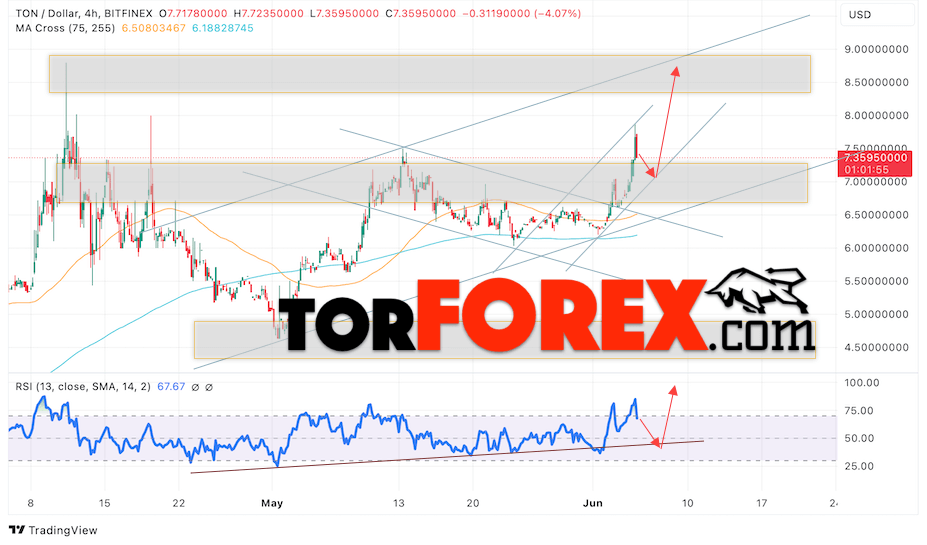
Task: Click the date axis label 15
Action: coord(105,503)
